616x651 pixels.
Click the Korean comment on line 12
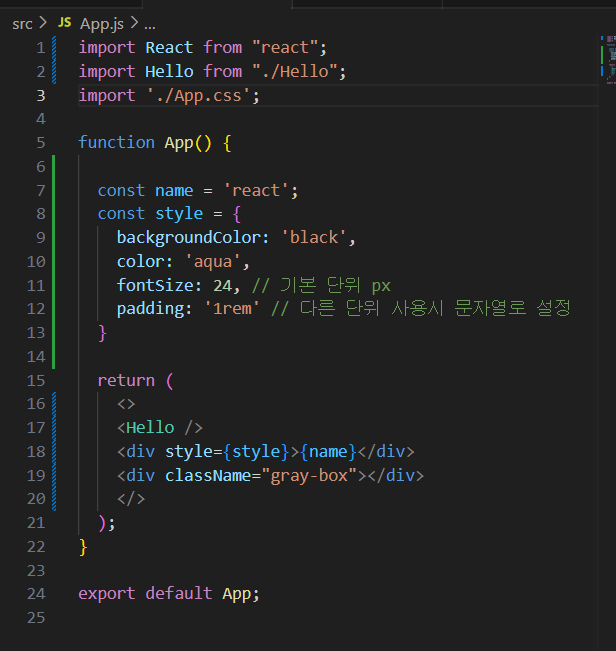421,308
